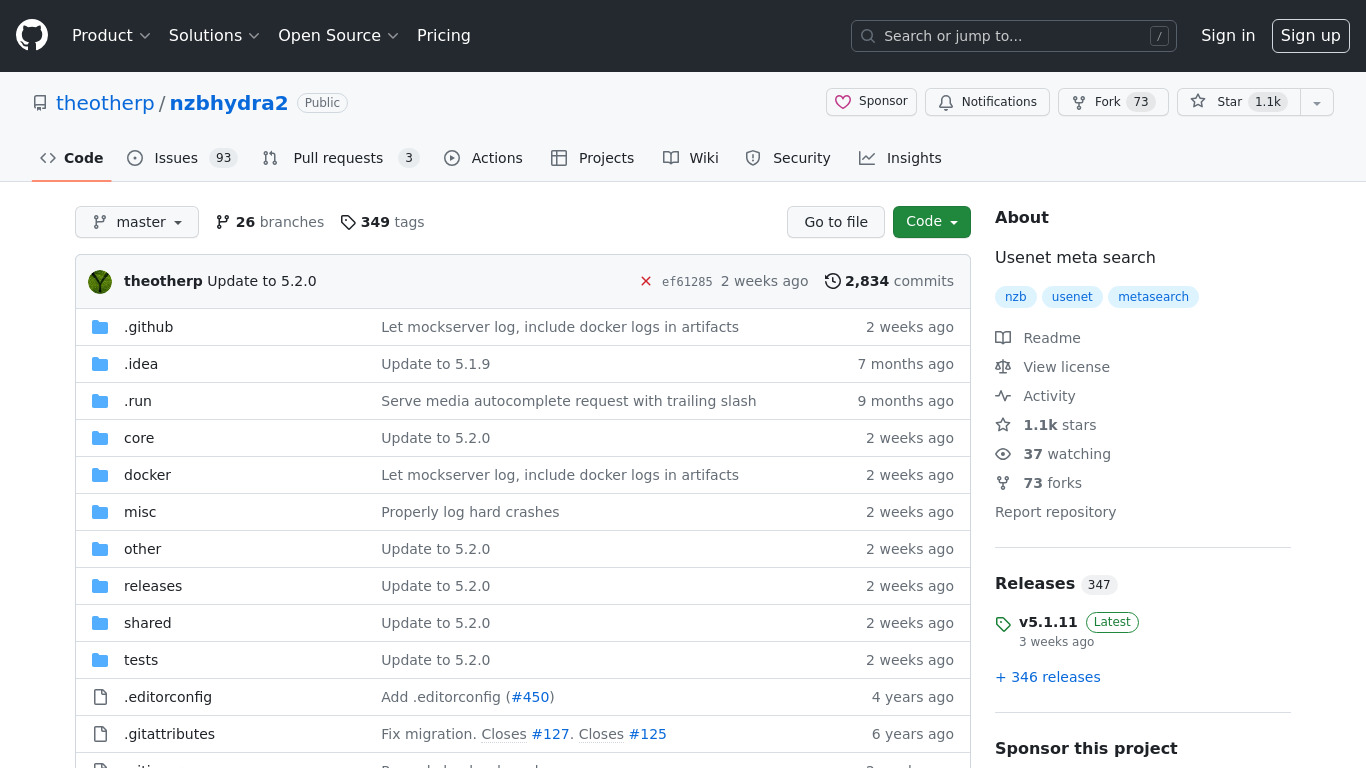Focus the Search or jump to field
This screenshot has width=1366, height=768.
pyautogui.click(x=1014, y=36)
